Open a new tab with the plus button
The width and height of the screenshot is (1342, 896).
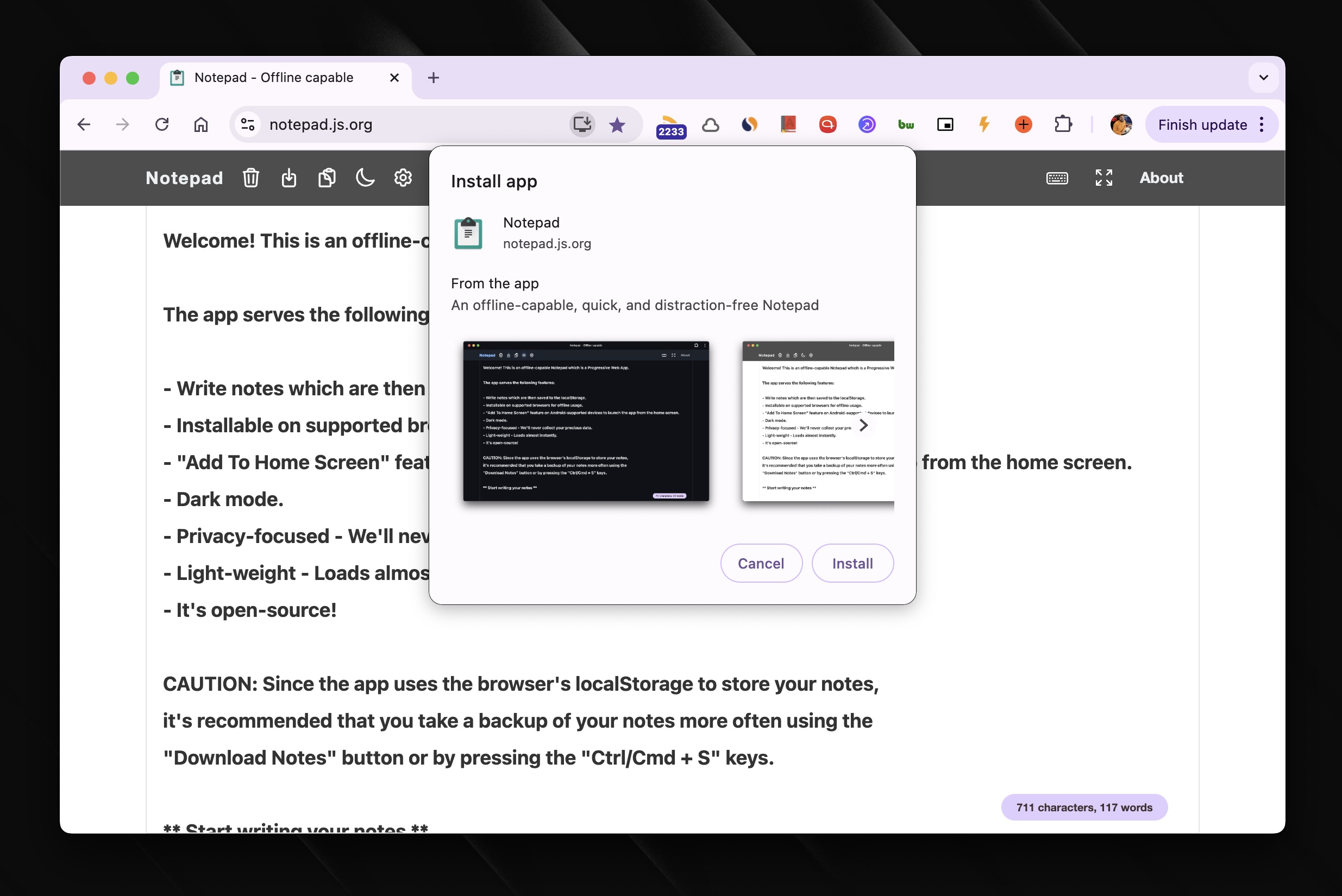[x=434, y=78]
